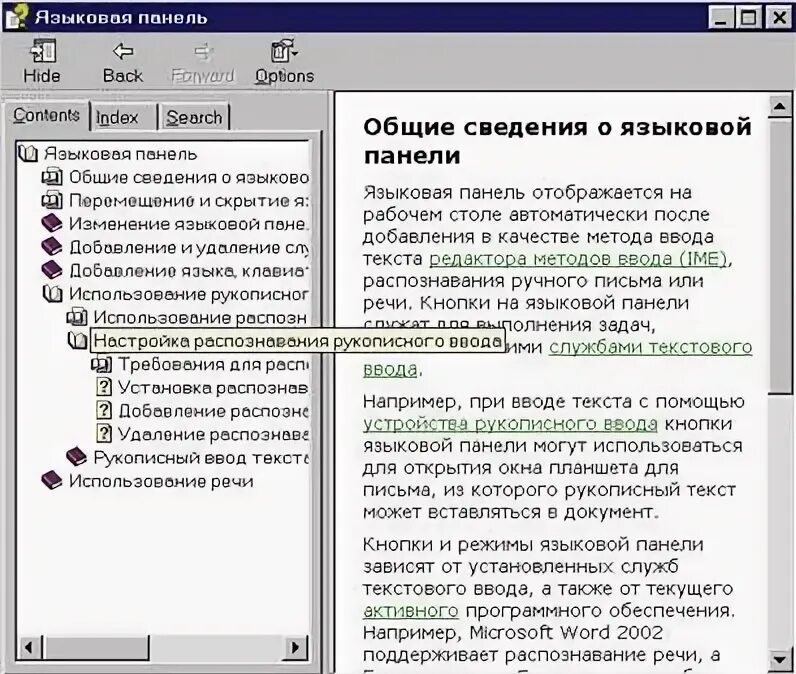
Task: Click the greyed-out Forward button
Action: coord(203,61)
